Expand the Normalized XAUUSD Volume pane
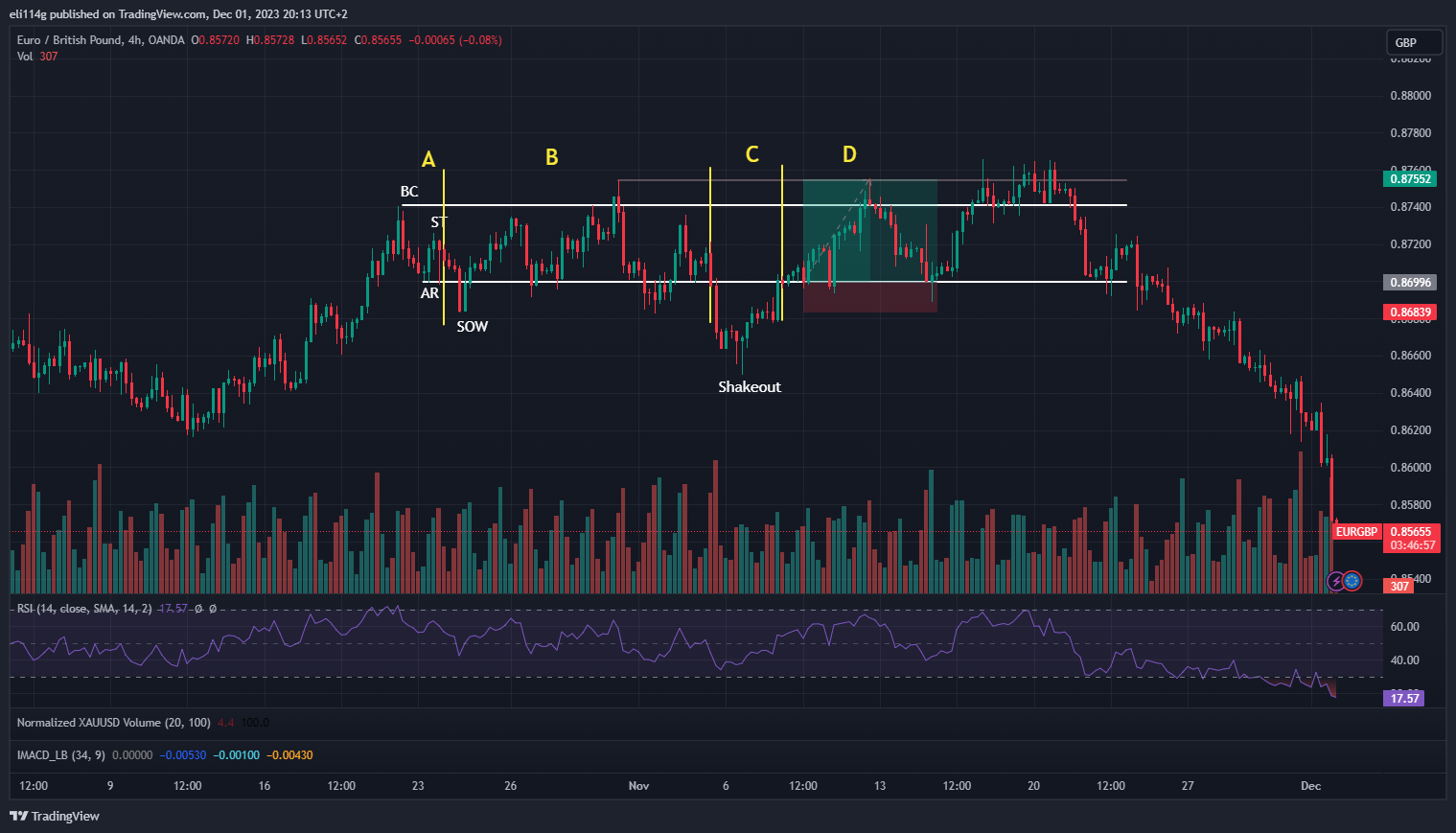The width and height of the screenshot is (1456, 833). pyautogui.click(x=113, y=723)
